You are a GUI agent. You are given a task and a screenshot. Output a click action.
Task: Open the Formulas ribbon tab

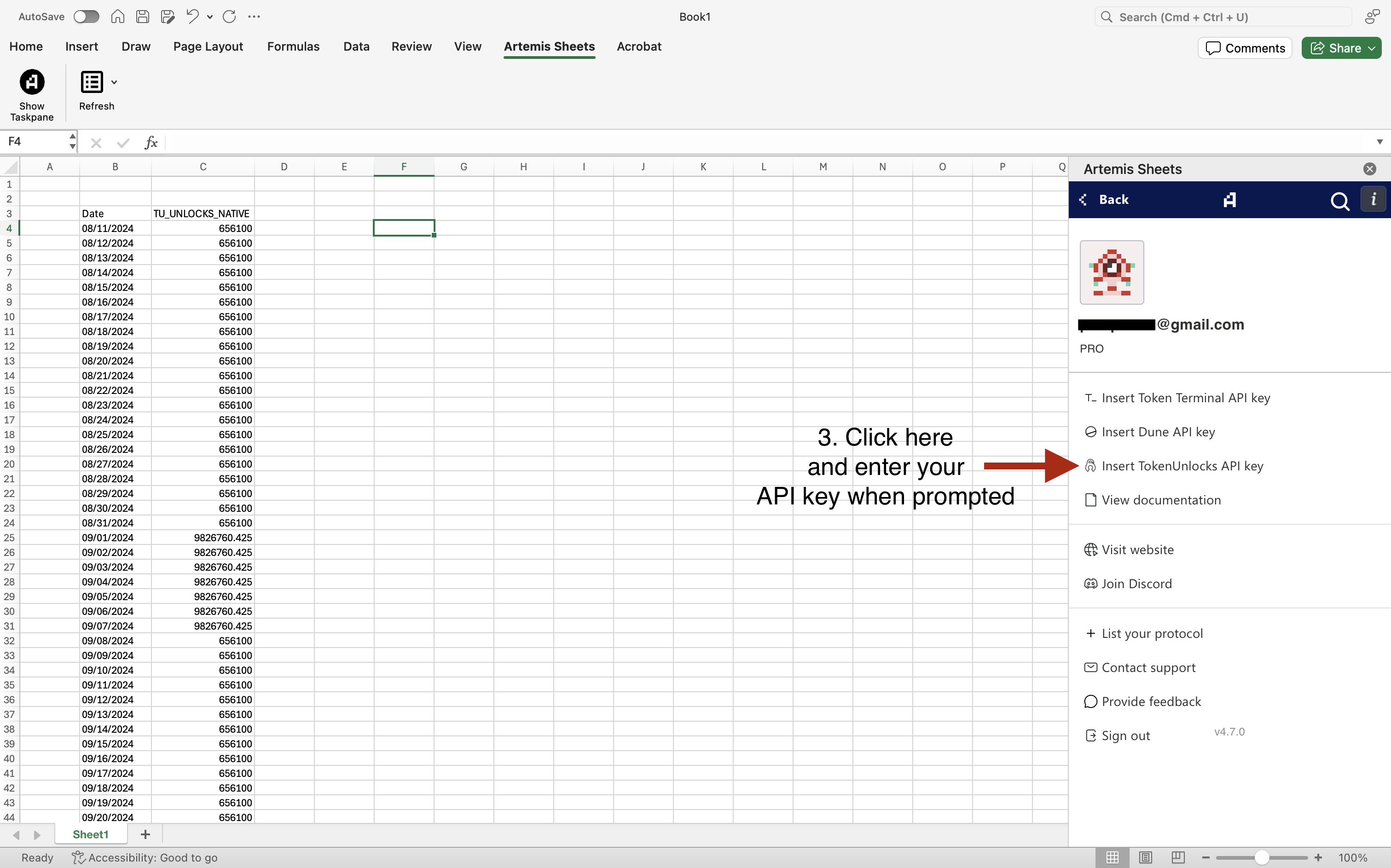293,46
